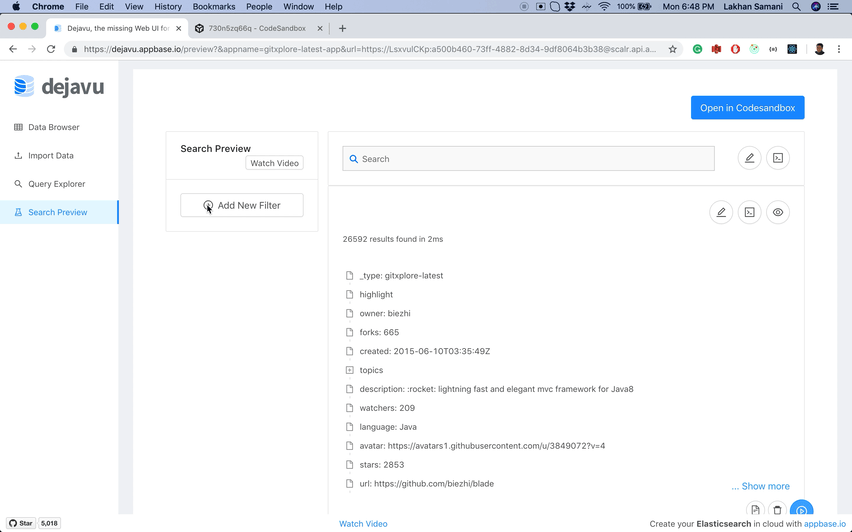The width and height of the screenshot is (852, 532).
Task: Click the dejavu logo
Action: [x=59, y=86]
